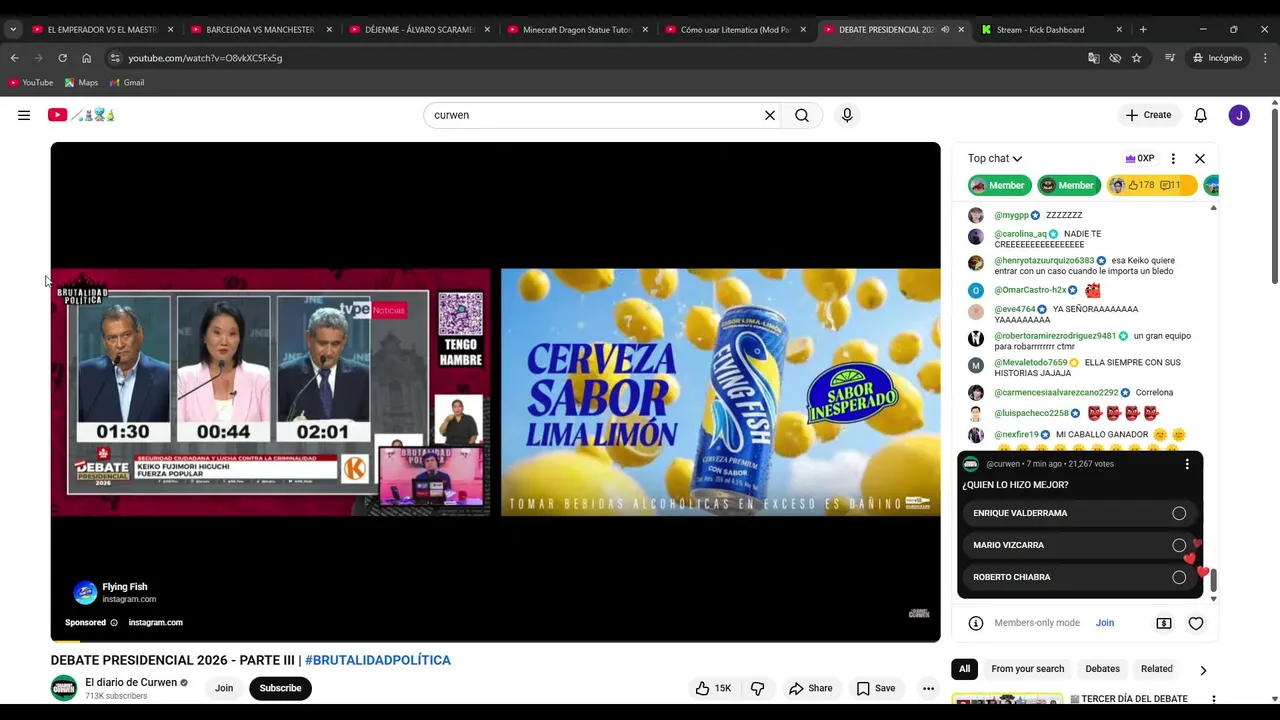The image size is (1280, 720).
Task: Open El diario de Curwen channel avatar
Action: pyautogui.click(x=64, y=688)
